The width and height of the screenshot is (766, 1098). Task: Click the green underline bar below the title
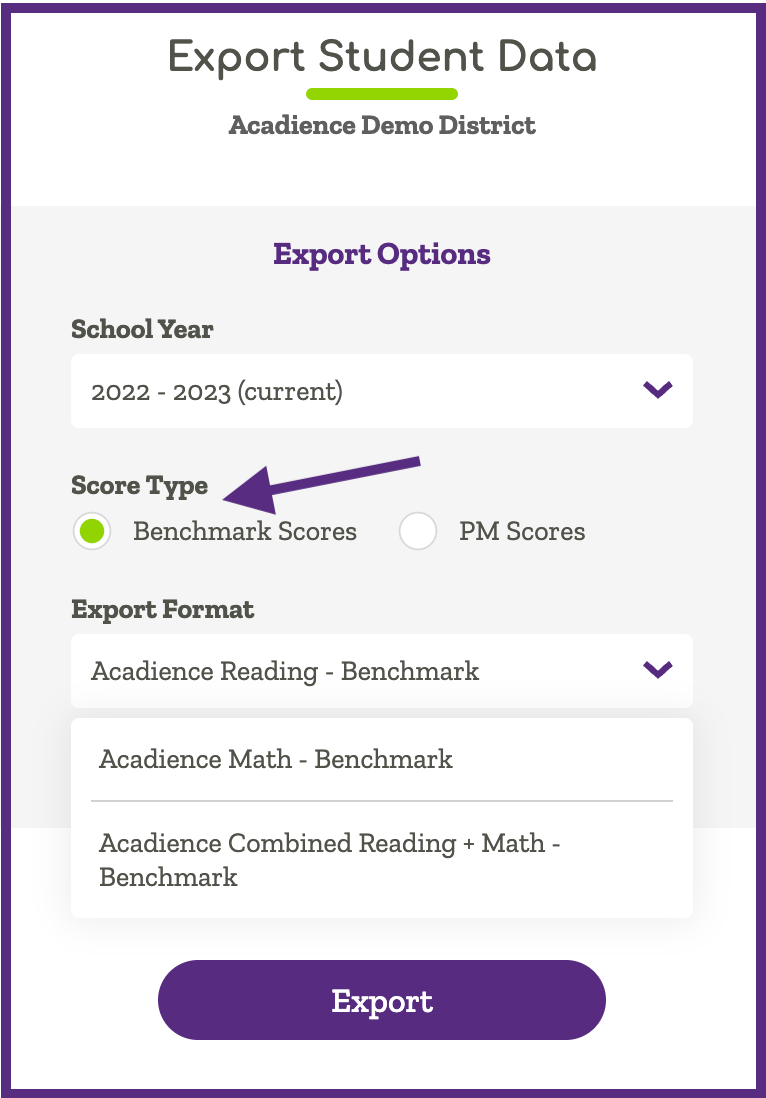coord(382,93)
